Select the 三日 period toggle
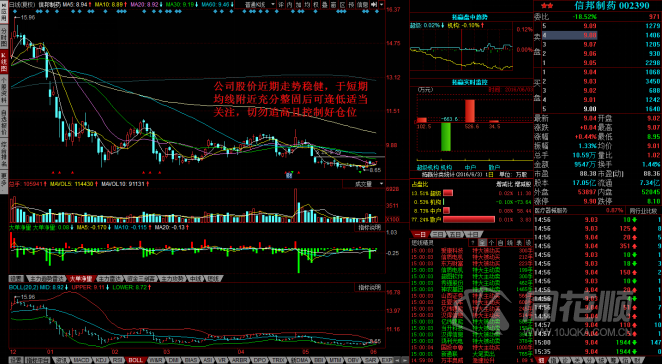Screen dimensions: 662x364 pos(438,234)
